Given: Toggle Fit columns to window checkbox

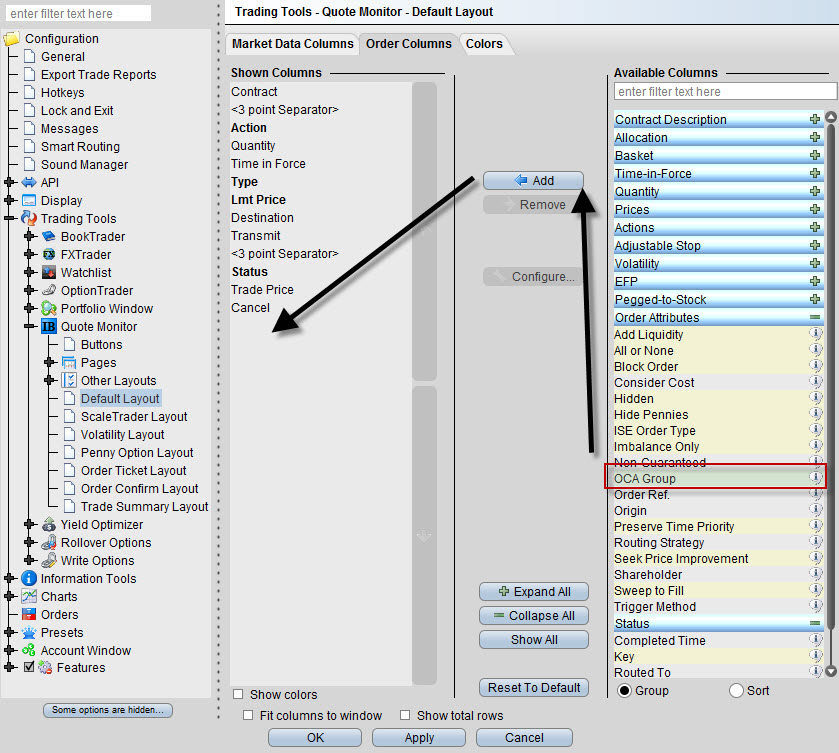Looking at the screenshot, I should tap(248, 715).
